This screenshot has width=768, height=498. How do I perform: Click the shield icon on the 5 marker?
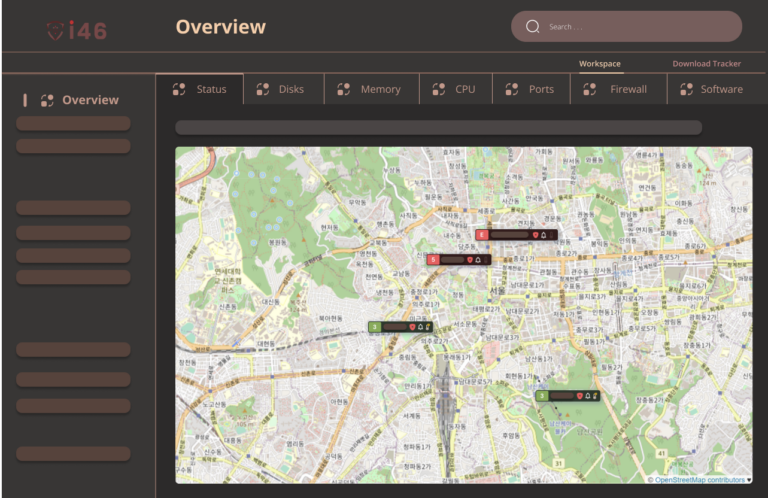point(470,260)
